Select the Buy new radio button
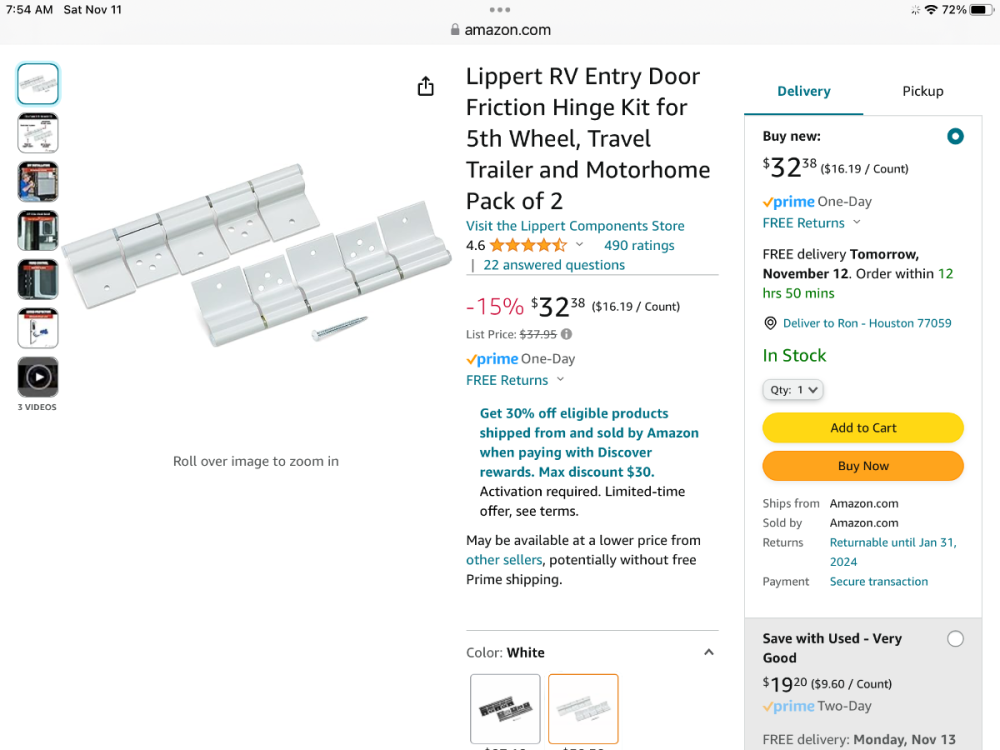Viewport: 1000px width, 750px height. [x=955, y=136]
